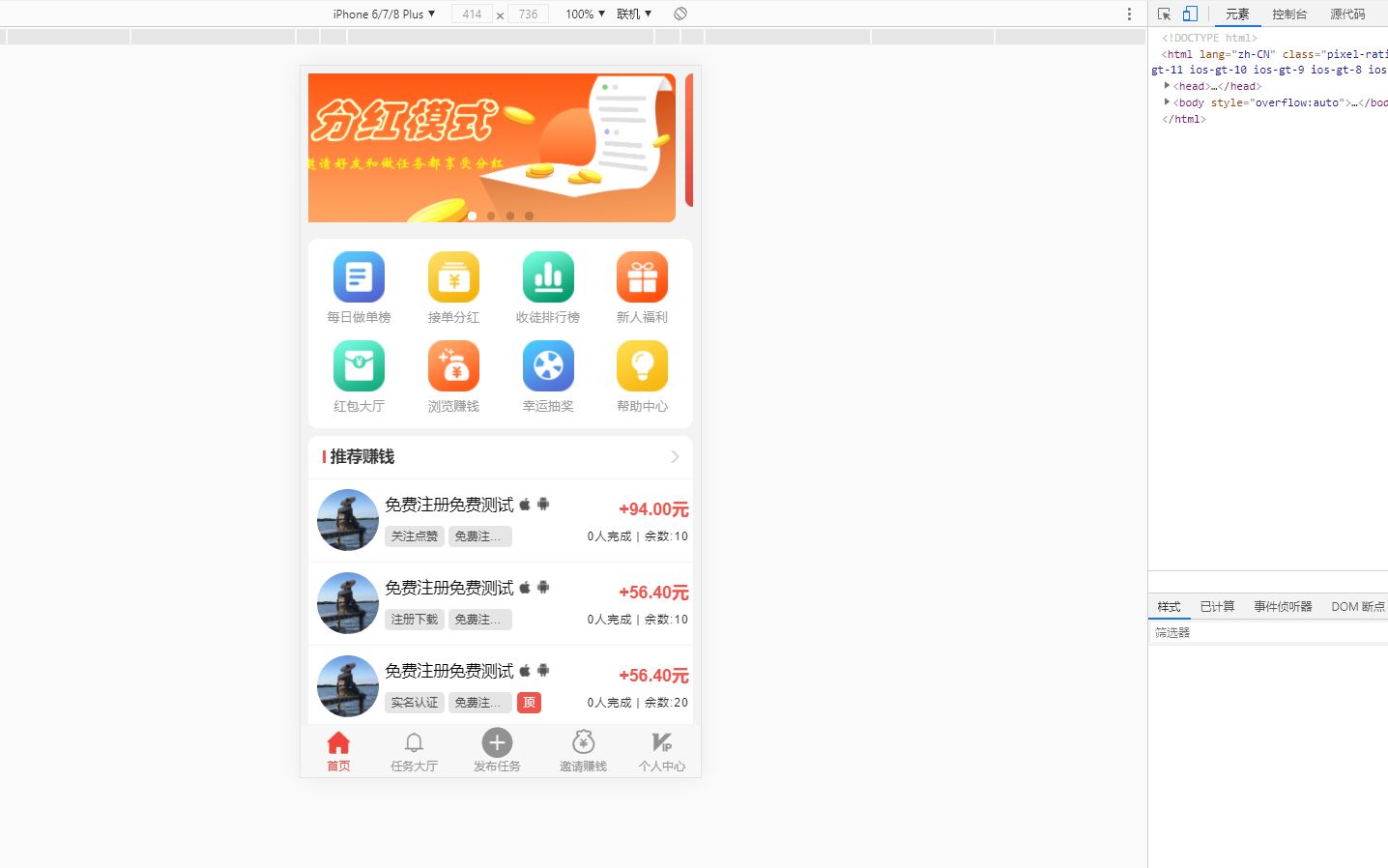This screenshot has height=868, width=1388.
Task: Click the red 顶 badge
Action: click(x=529, y=703)
